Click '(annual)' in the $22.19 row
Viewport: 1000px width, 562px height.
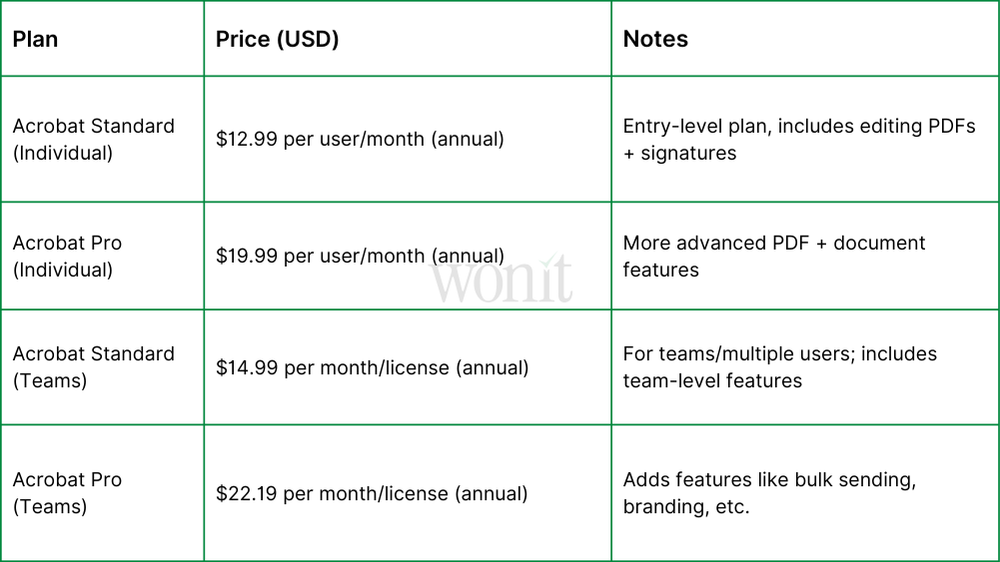click(x=492, y=493)
